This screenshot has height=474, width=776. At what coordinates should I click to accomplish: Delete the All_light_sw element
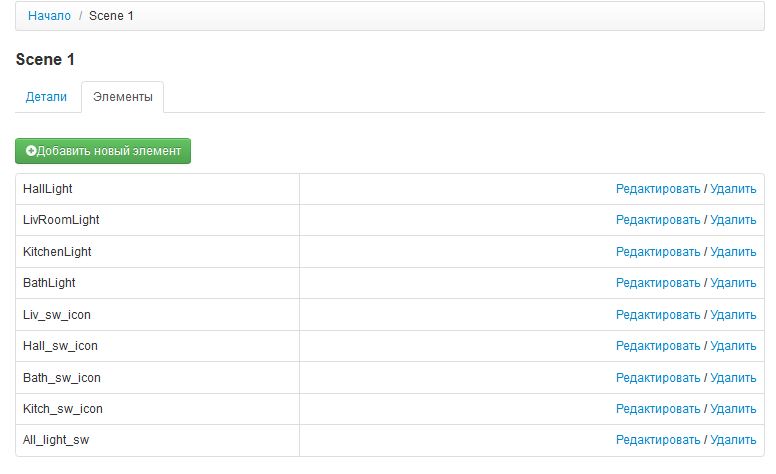pos(733,441)
